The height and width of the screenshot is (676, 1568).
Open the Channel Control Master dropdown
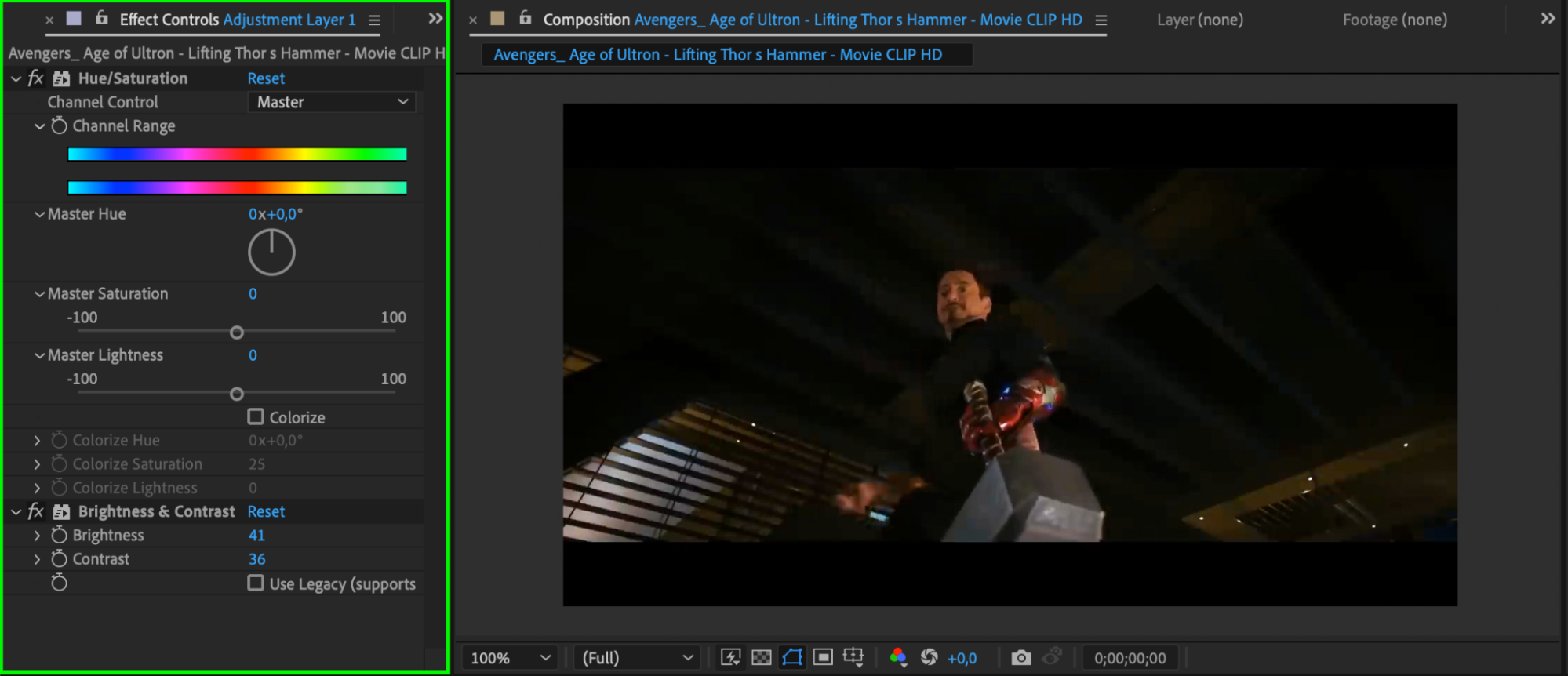[332, 102]
